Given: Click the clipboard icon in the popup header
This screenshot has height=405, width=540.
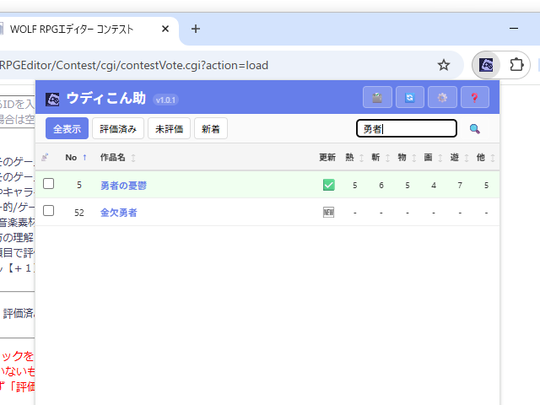Looking at the screenshot, I should pyautogui.click(x=377, y=97).
